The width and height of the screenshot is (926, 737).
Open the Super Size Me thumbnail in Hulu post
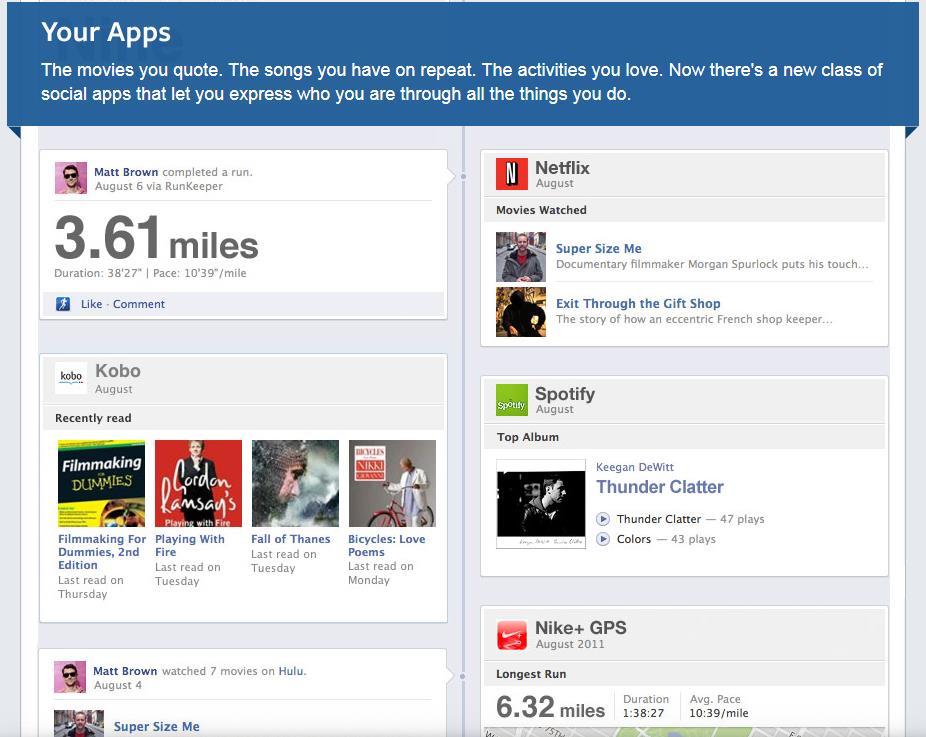[79, 723]
